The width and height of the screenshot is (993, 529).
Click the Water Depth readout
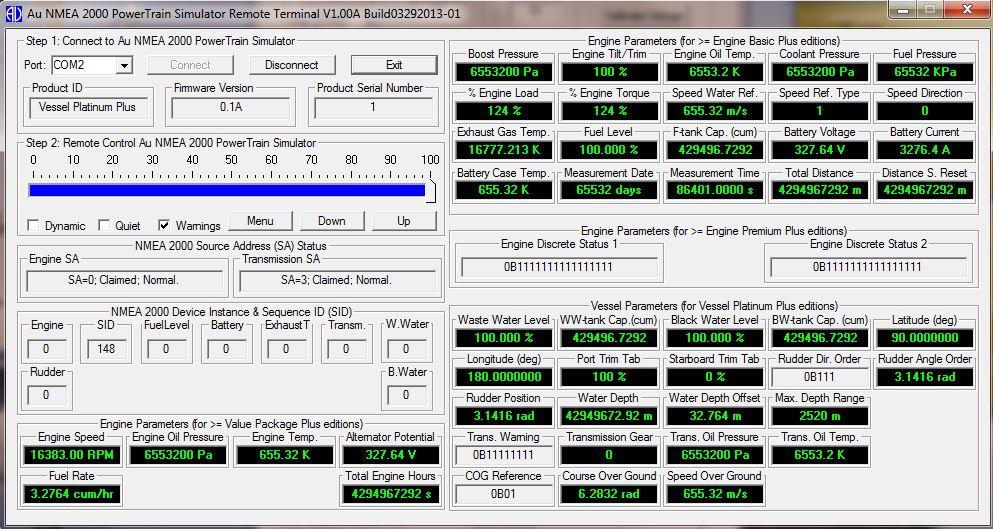click(608, 416)
